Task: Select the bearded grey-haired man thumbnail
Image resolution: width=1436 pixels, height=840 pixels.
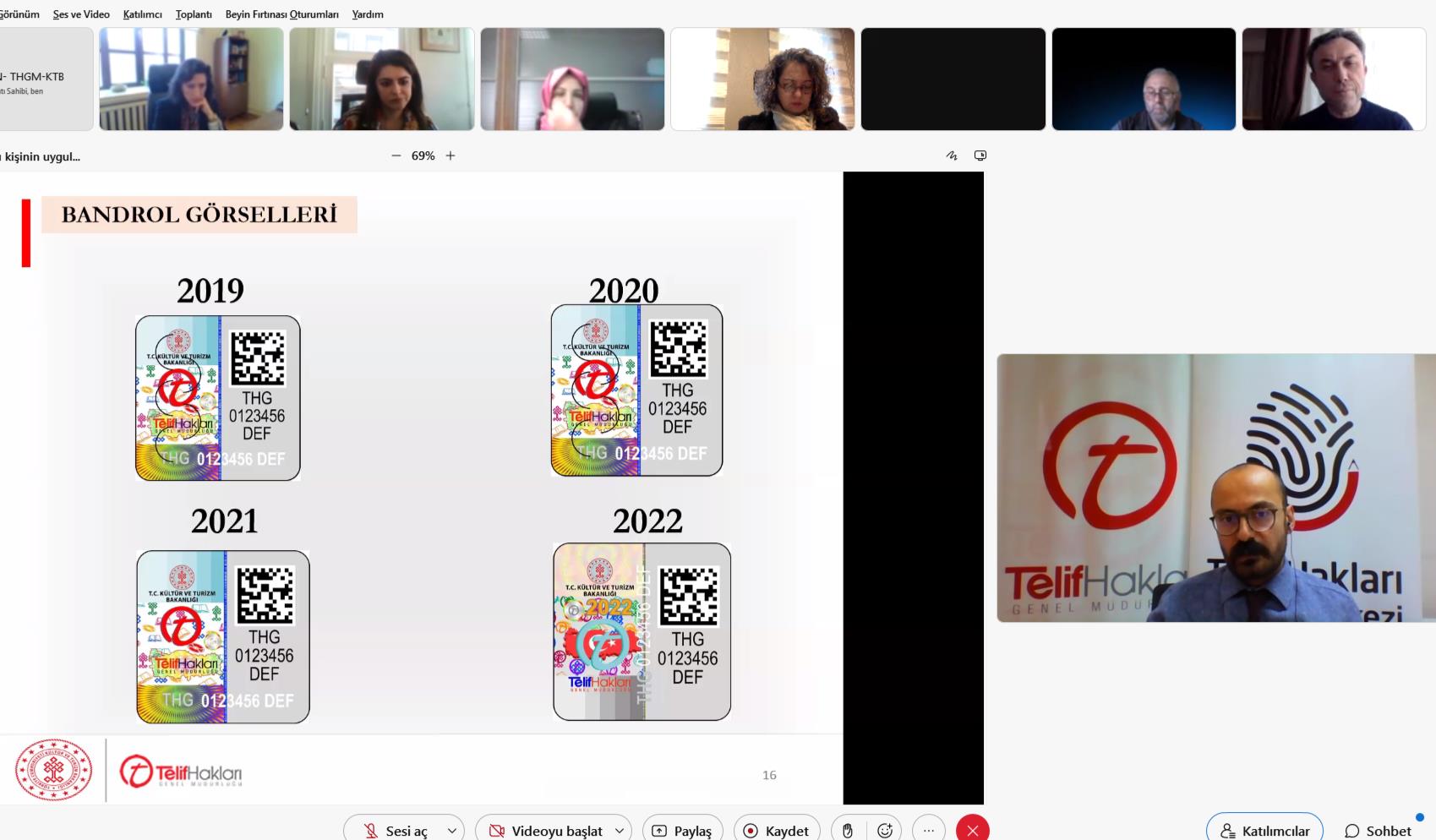Action: coord(1144,79)
